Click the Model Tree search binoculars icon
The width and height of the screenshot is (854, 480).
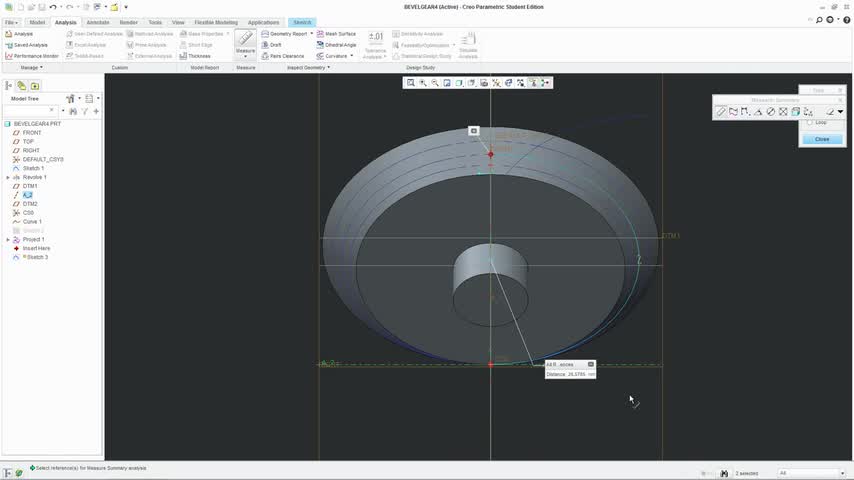pos(73,111)
